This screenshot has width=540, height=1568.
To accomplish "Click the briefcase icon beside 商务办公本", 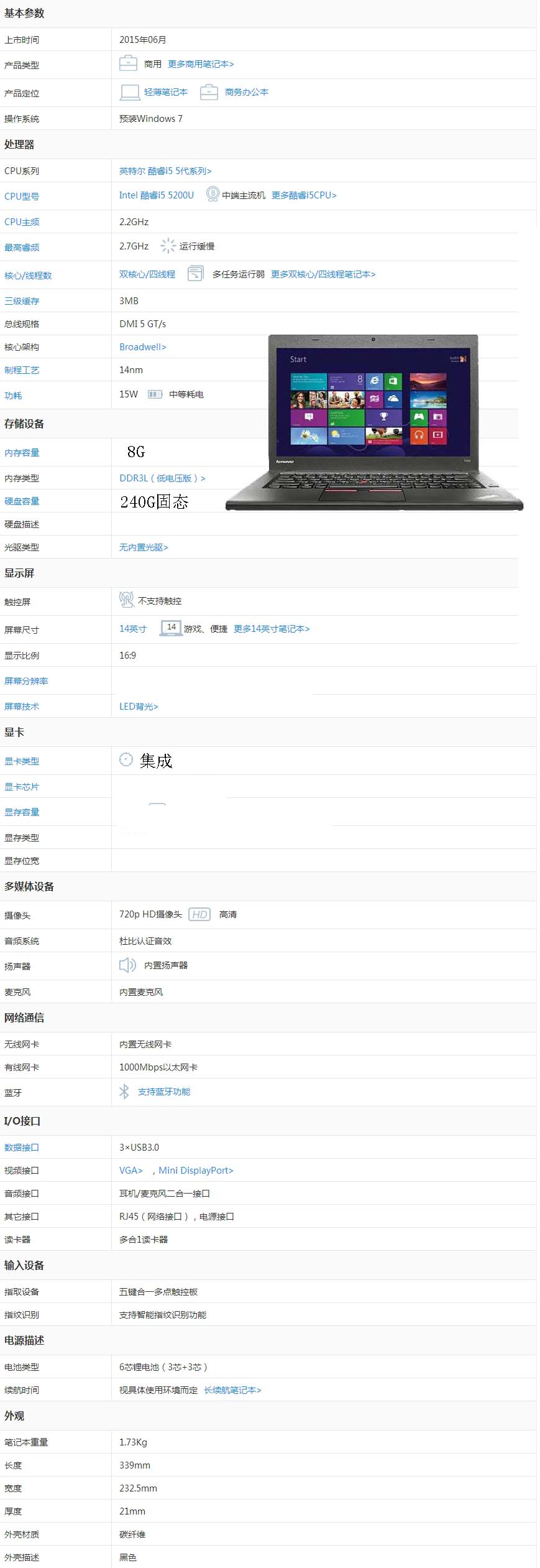I will tap(209, 92).
